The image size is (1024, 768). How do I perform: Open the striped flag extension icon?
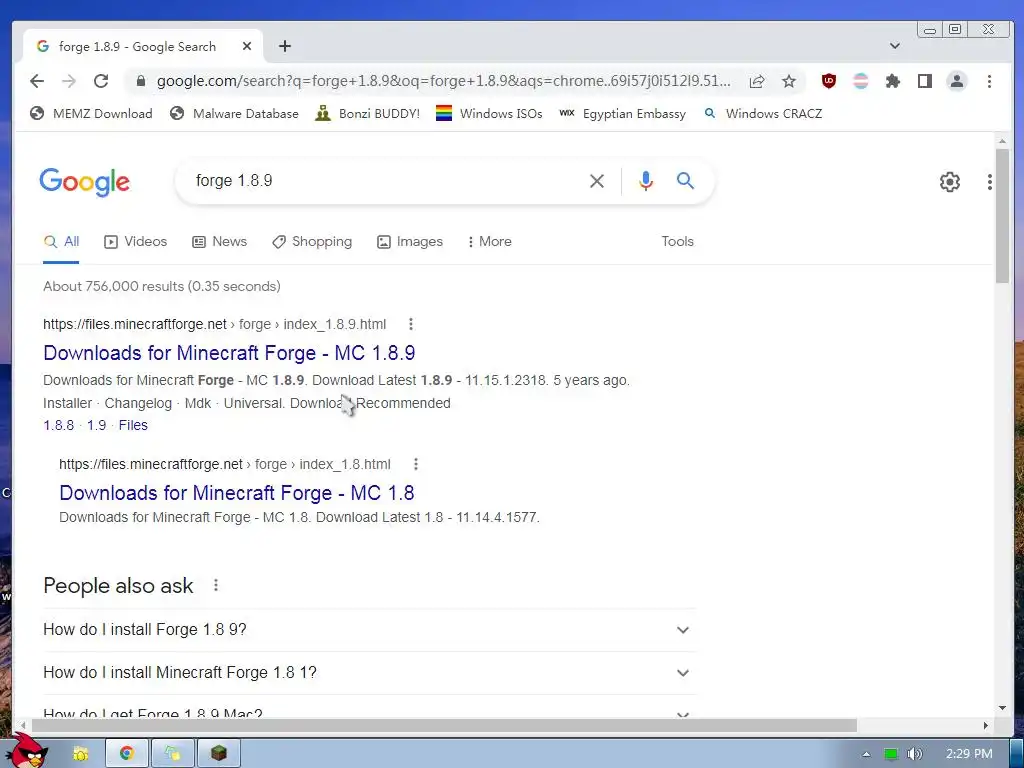click(861, 81)
